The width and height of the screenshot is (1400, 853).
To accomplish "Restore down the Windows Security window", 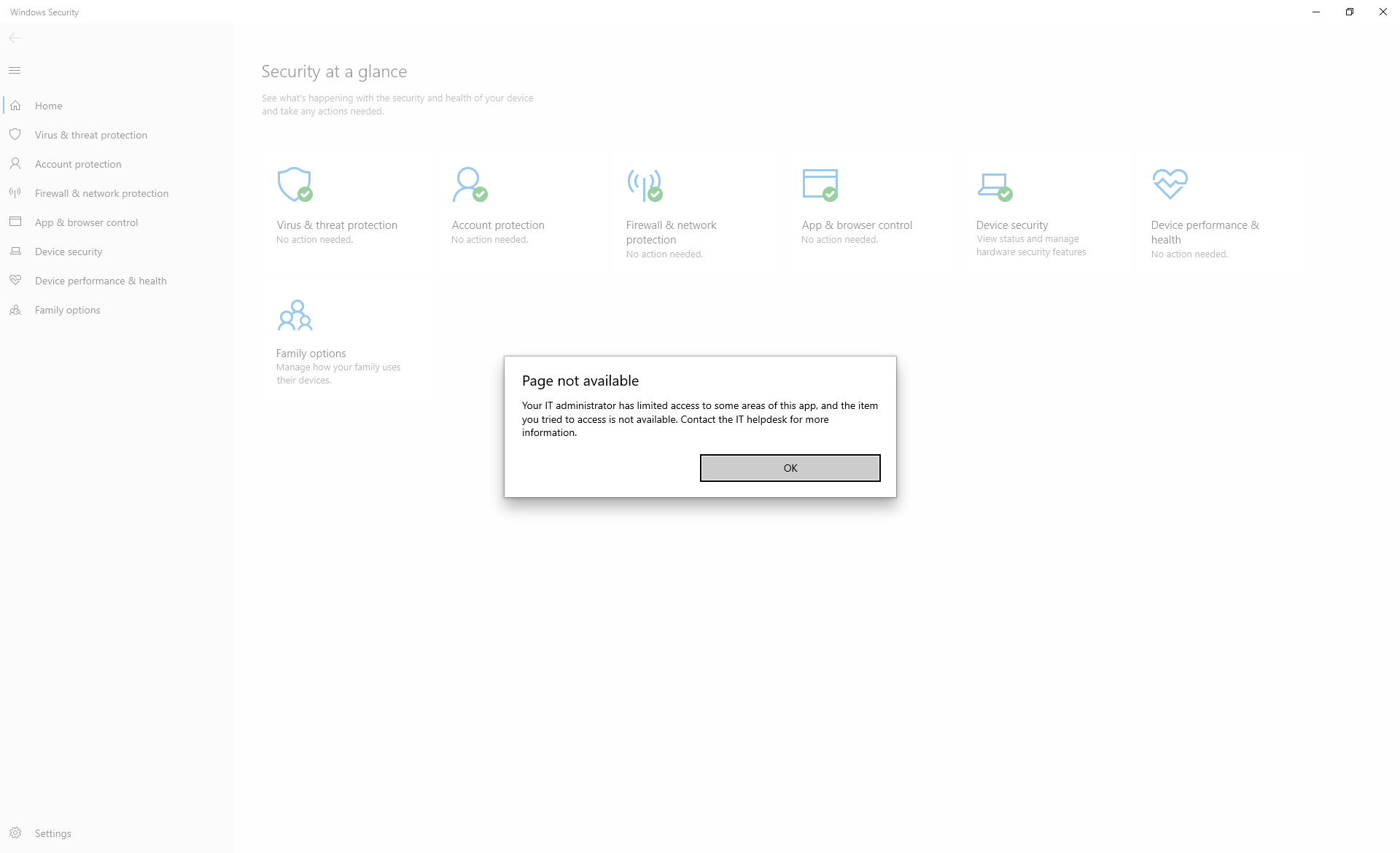I will point(1350,12).
